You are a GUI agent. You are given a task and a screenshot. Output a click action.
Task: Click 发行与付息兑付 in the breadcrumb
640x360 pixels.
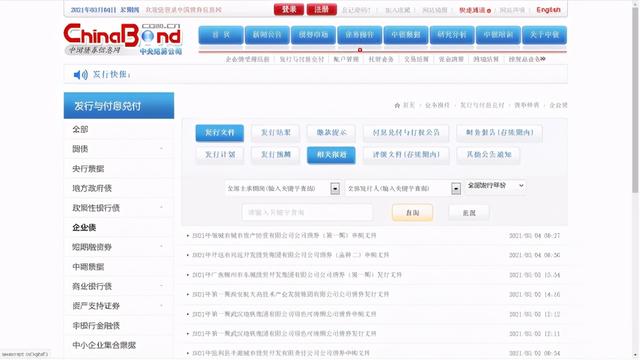482,105
